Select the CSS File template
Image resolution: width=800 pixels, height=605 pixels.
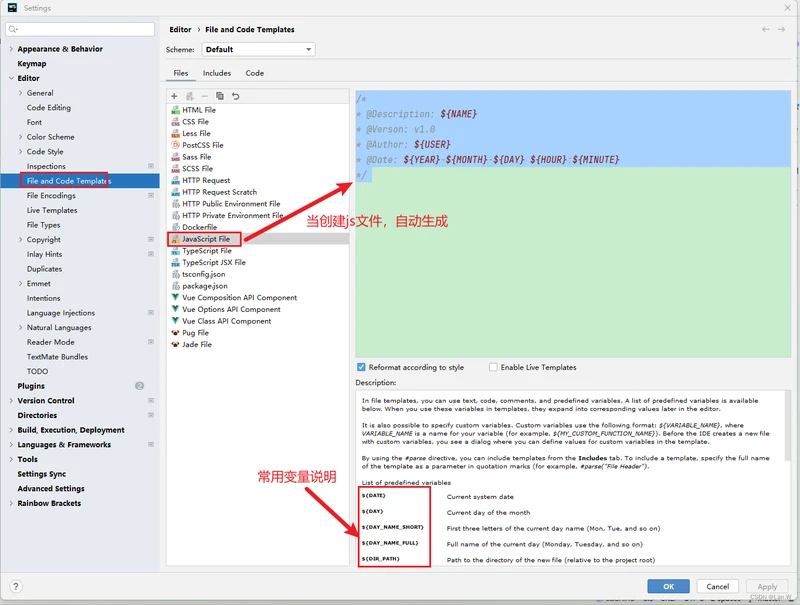point(195,121)
